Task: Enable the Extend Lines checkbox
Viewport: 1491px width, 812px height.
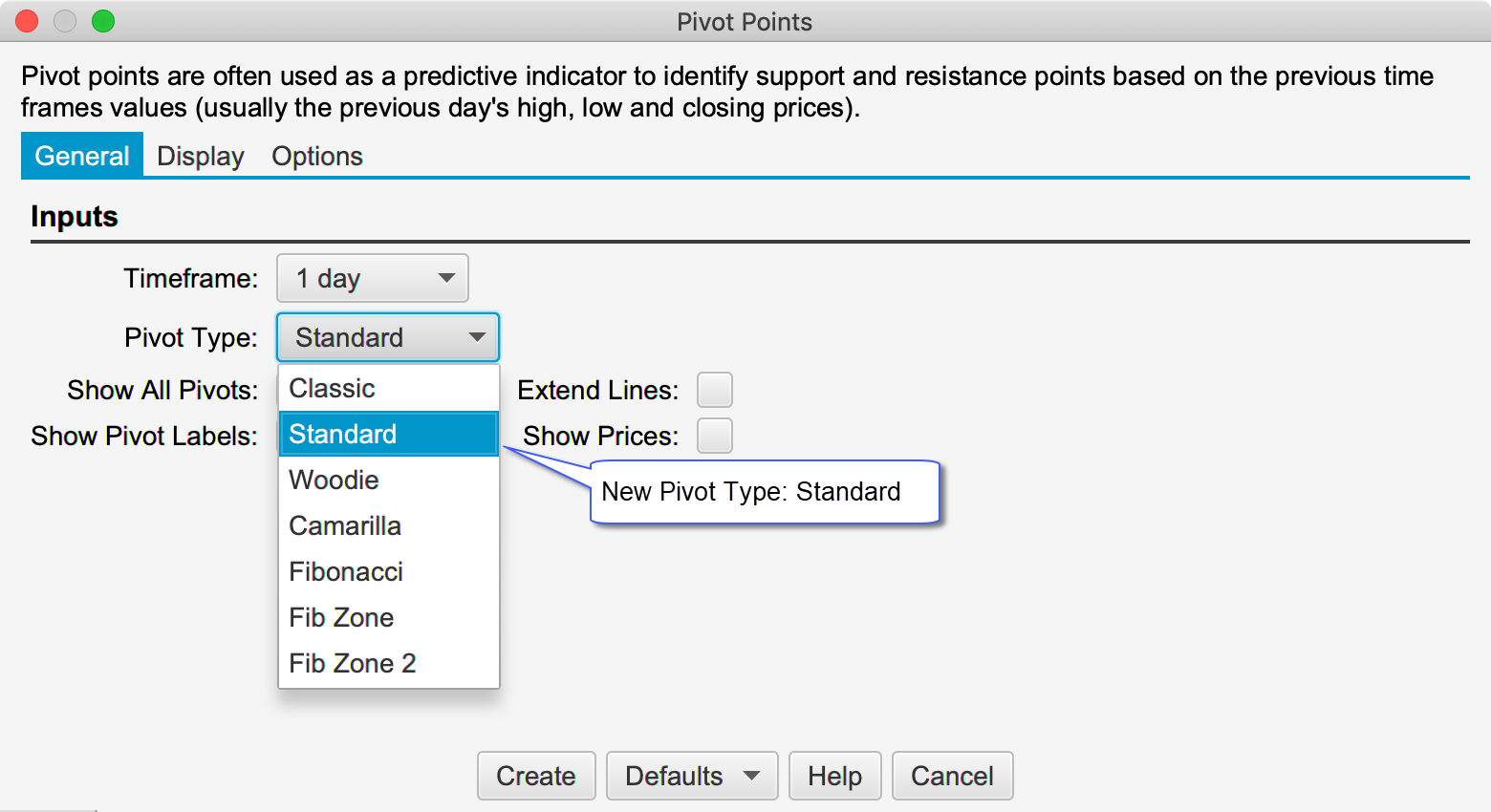Action: point(714,390)
